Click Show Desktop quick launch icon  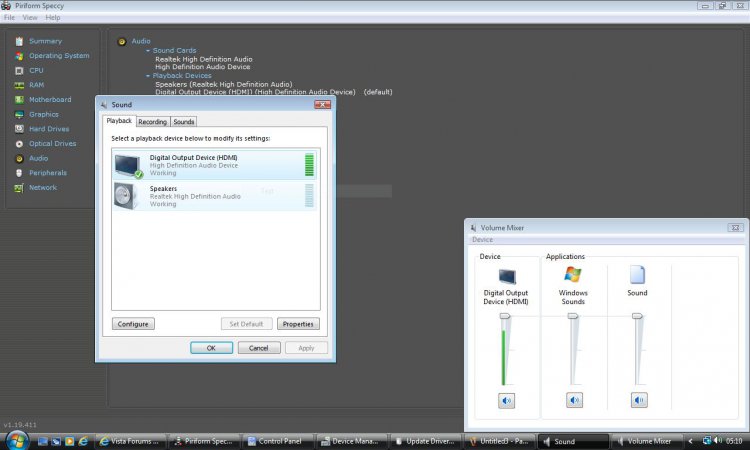pyautogui.click(x=43, y=441)
